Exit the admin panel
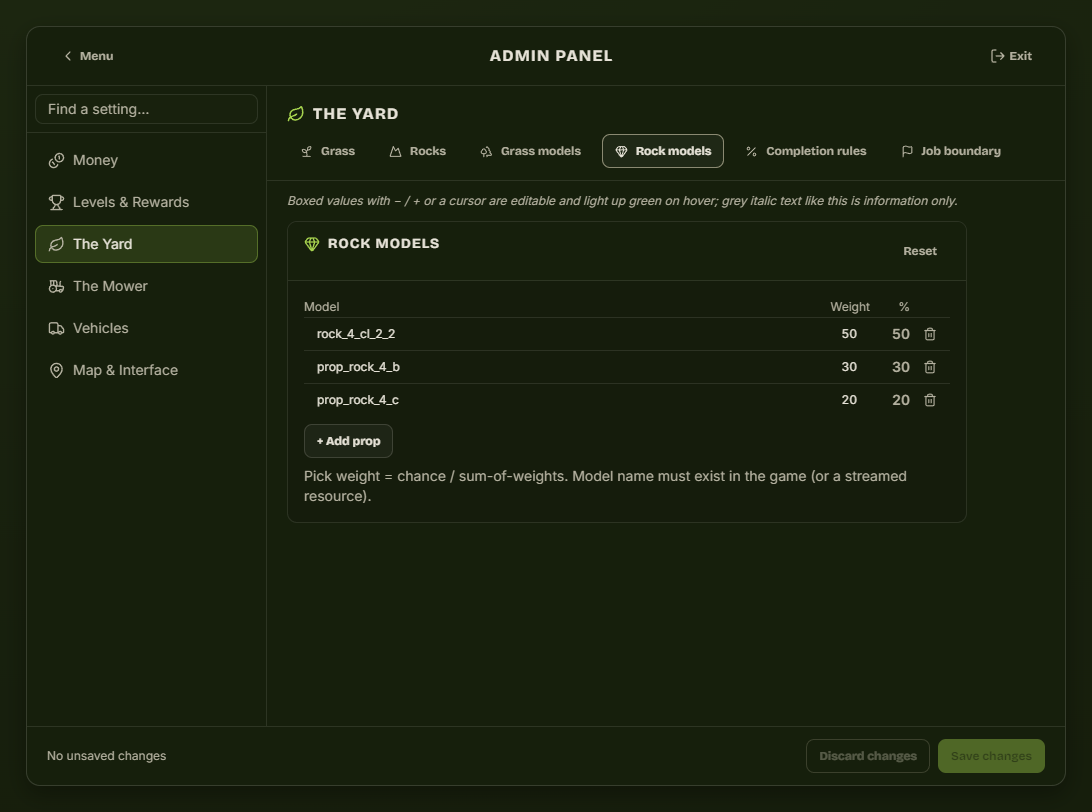 [x=1011, y=56]
